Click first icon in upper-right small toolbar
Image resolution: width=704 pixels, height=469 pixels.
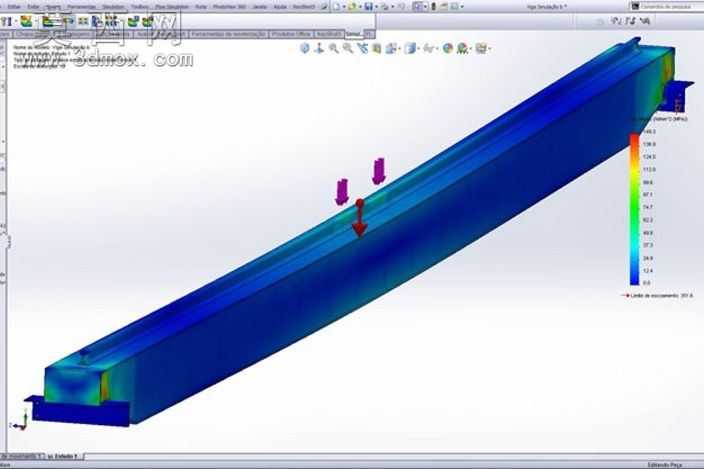(x=617, y=21)
